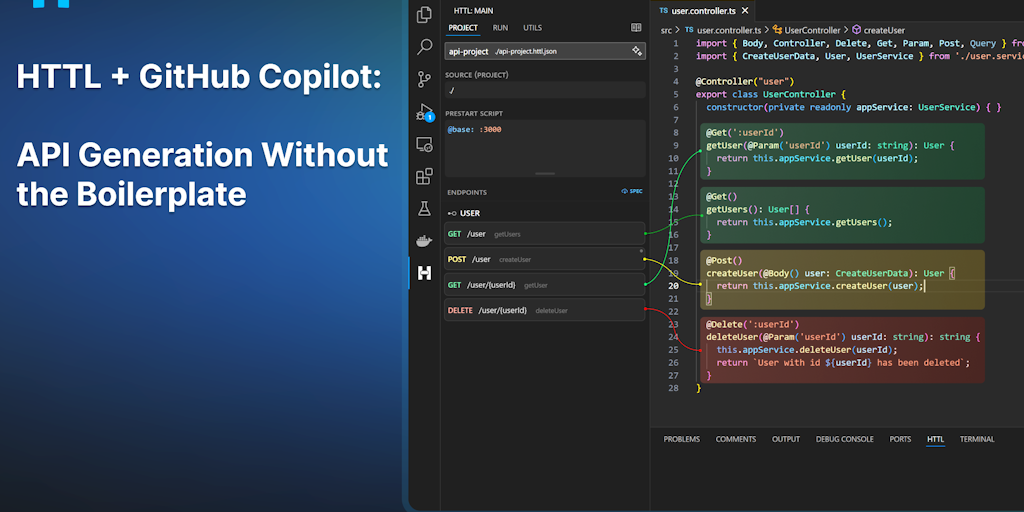Click the cloud SPEC button

tap(632, 191)
